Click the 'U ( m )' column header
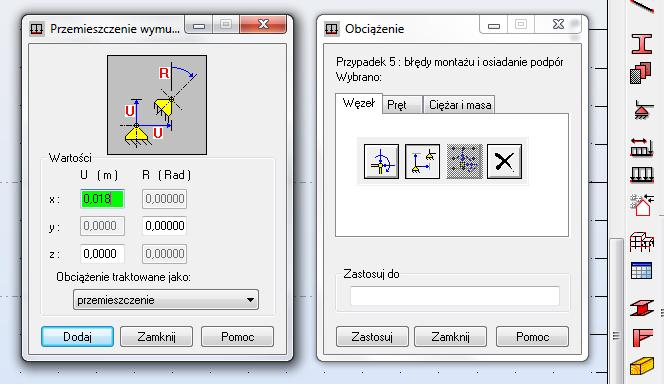Image resolution: width=664 pixels, height=384 pixels. [99, 175]
